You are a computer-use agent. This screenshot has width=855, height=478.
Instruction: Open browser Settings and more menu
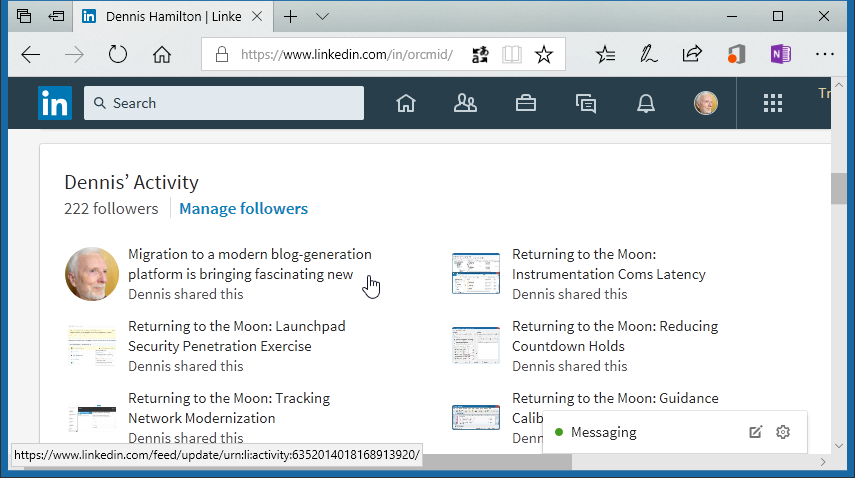coord(824,55)
